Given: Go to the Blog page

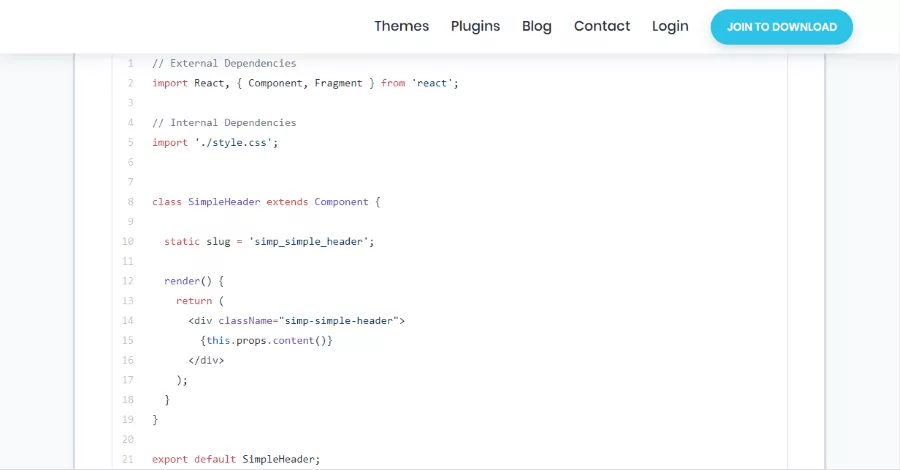Looking at the screenshot, I should pyautogui.click(x=537, y=26).
